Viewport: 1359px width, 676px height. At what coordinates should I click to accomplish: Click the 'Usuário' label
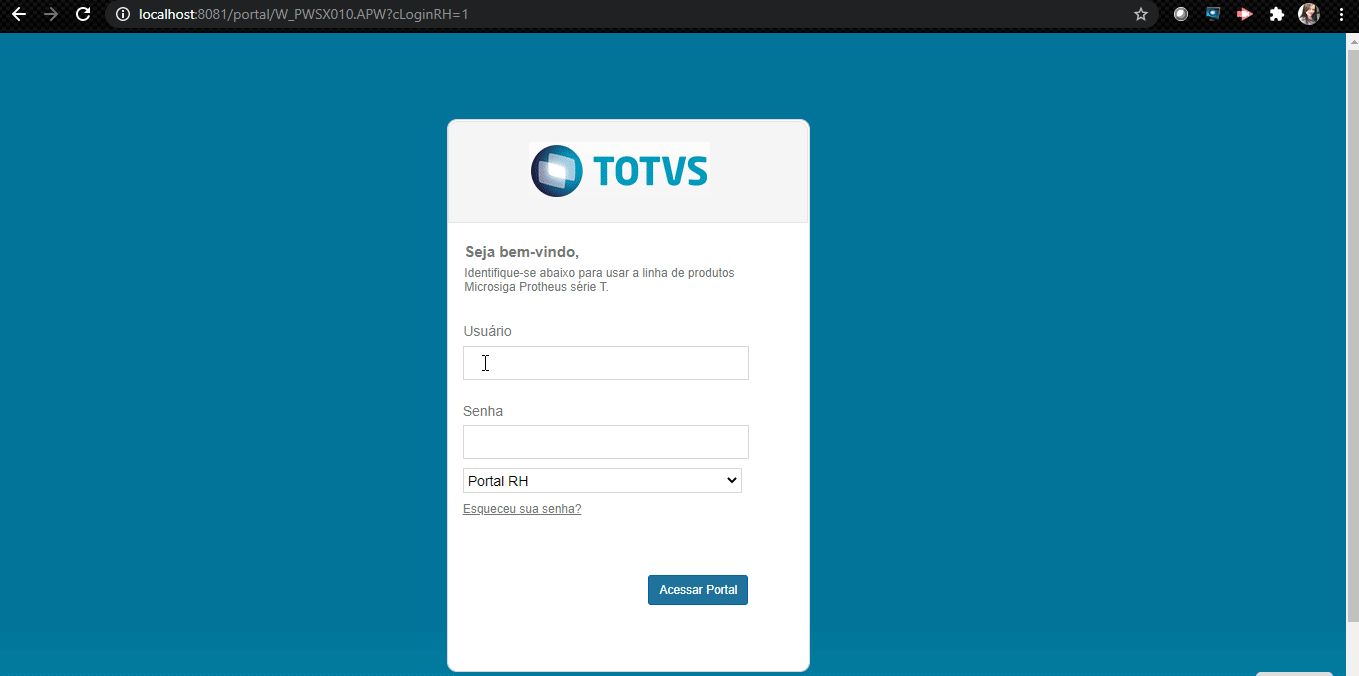coord(488,331)
